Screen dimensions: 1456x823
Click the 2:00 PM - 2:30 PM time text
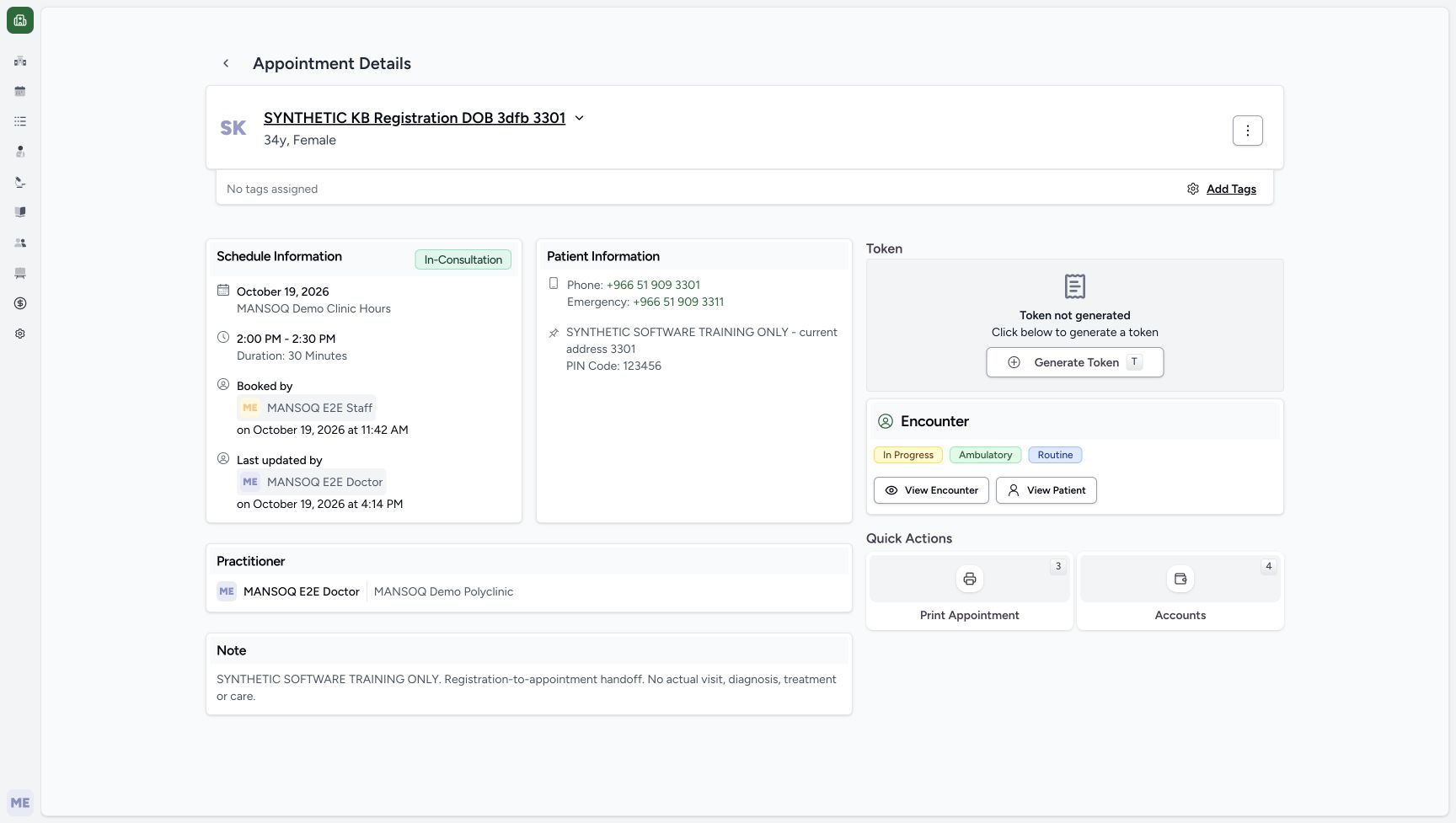(286, 339)
